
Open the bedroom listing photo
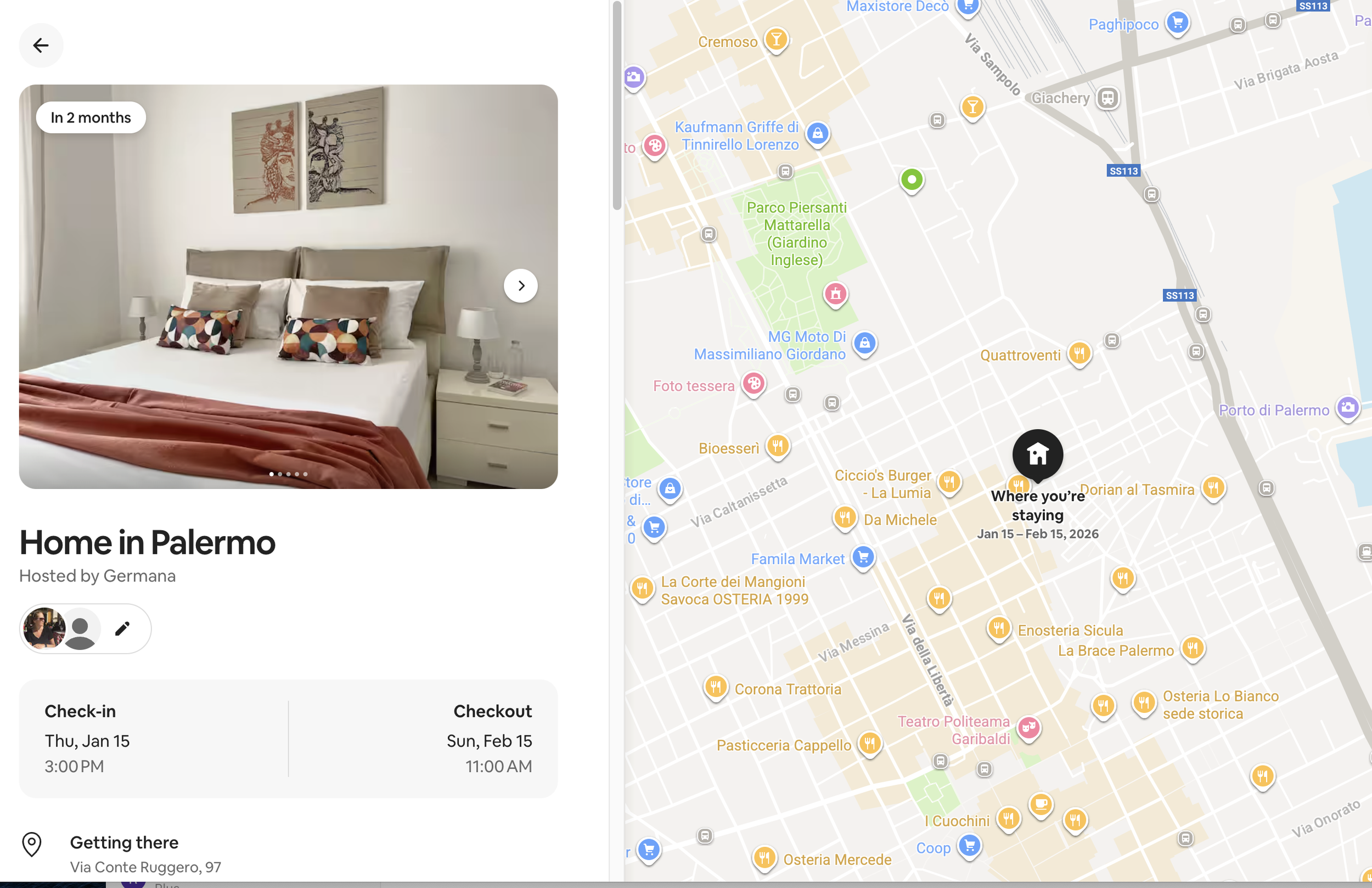(288, 286)
